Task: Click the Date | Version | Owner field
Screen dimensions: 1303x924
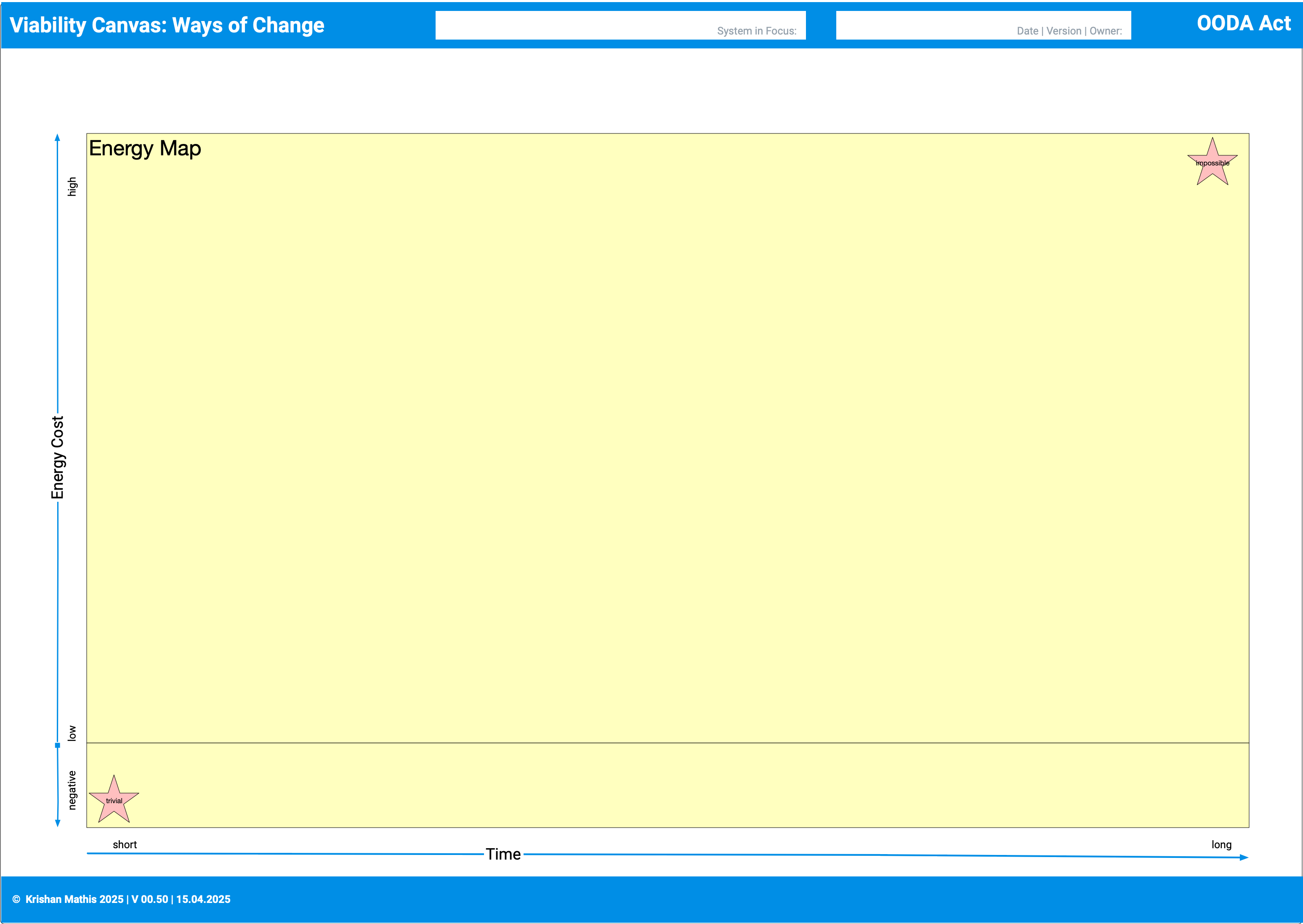Action: tap(983, 25)
